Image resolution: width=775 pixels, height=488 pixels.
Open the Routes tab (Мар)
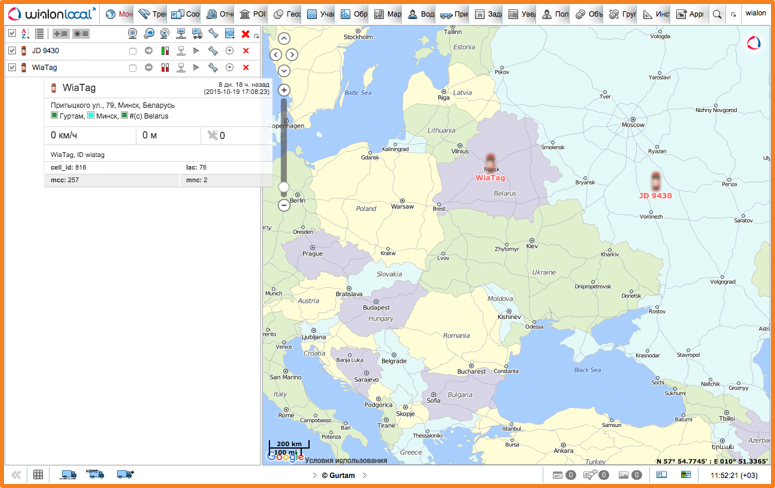(387, 14)
